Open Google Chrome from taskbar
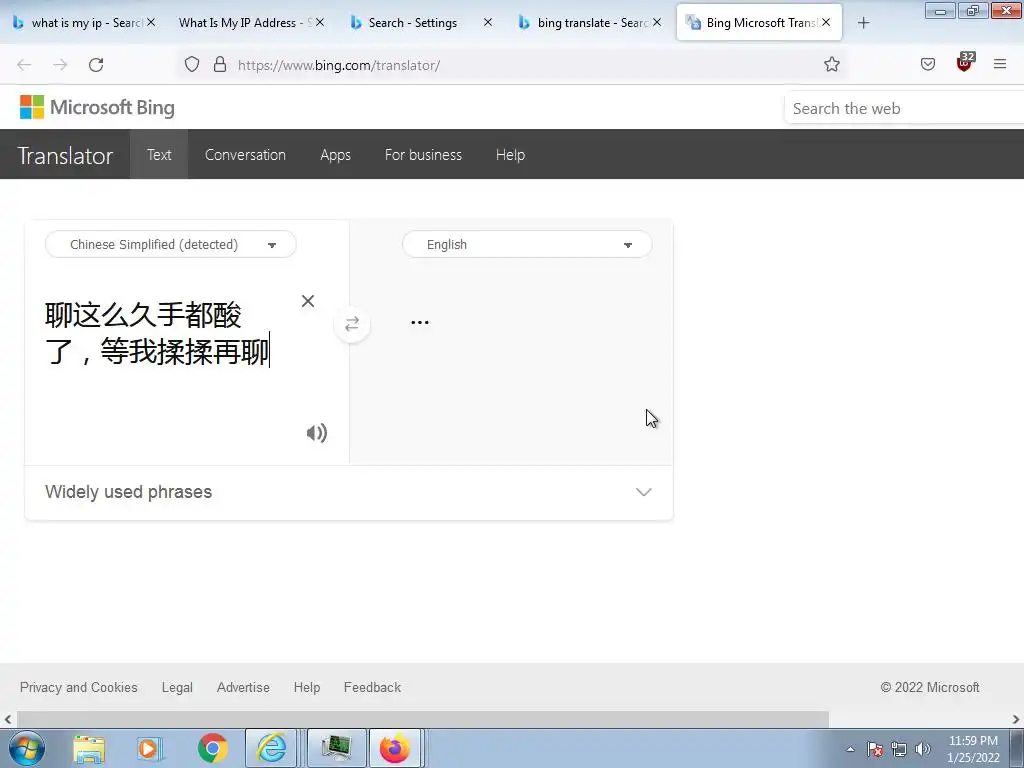The image size is (1024, 768). [x=213, y=748]
